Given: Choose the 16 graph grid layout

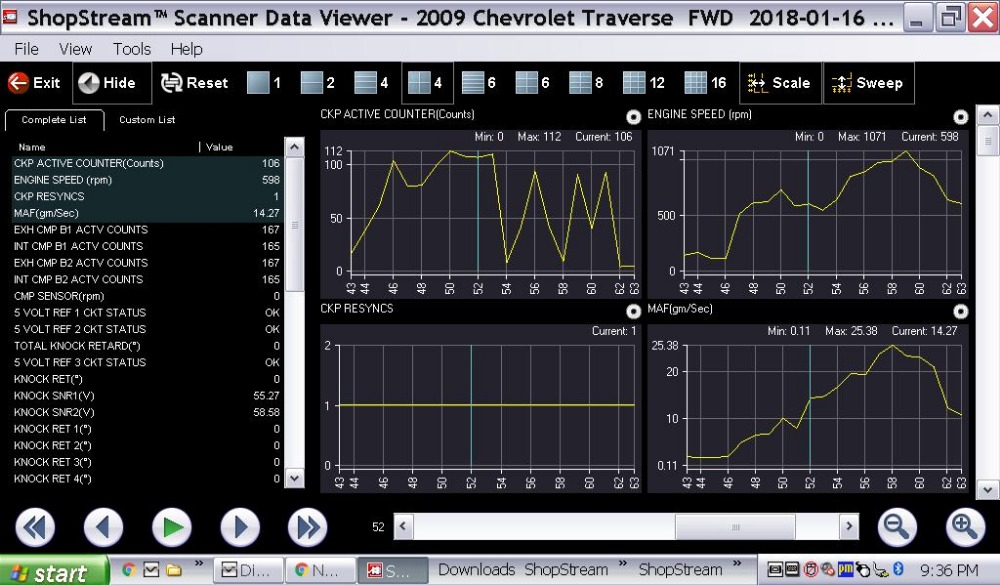Looking at the screenshot, I should coord(705,83).
